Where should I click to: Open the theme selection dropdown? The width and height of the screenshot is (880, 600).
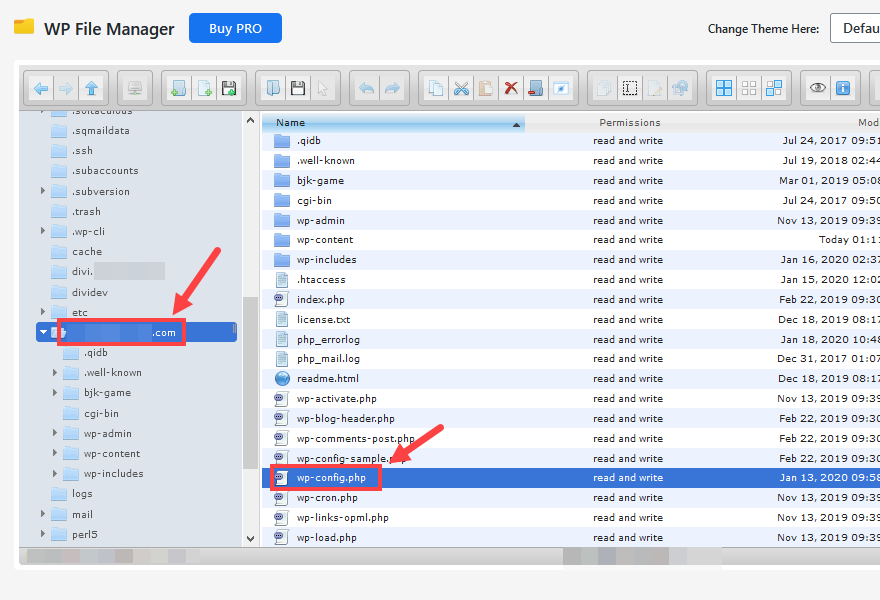855,29
